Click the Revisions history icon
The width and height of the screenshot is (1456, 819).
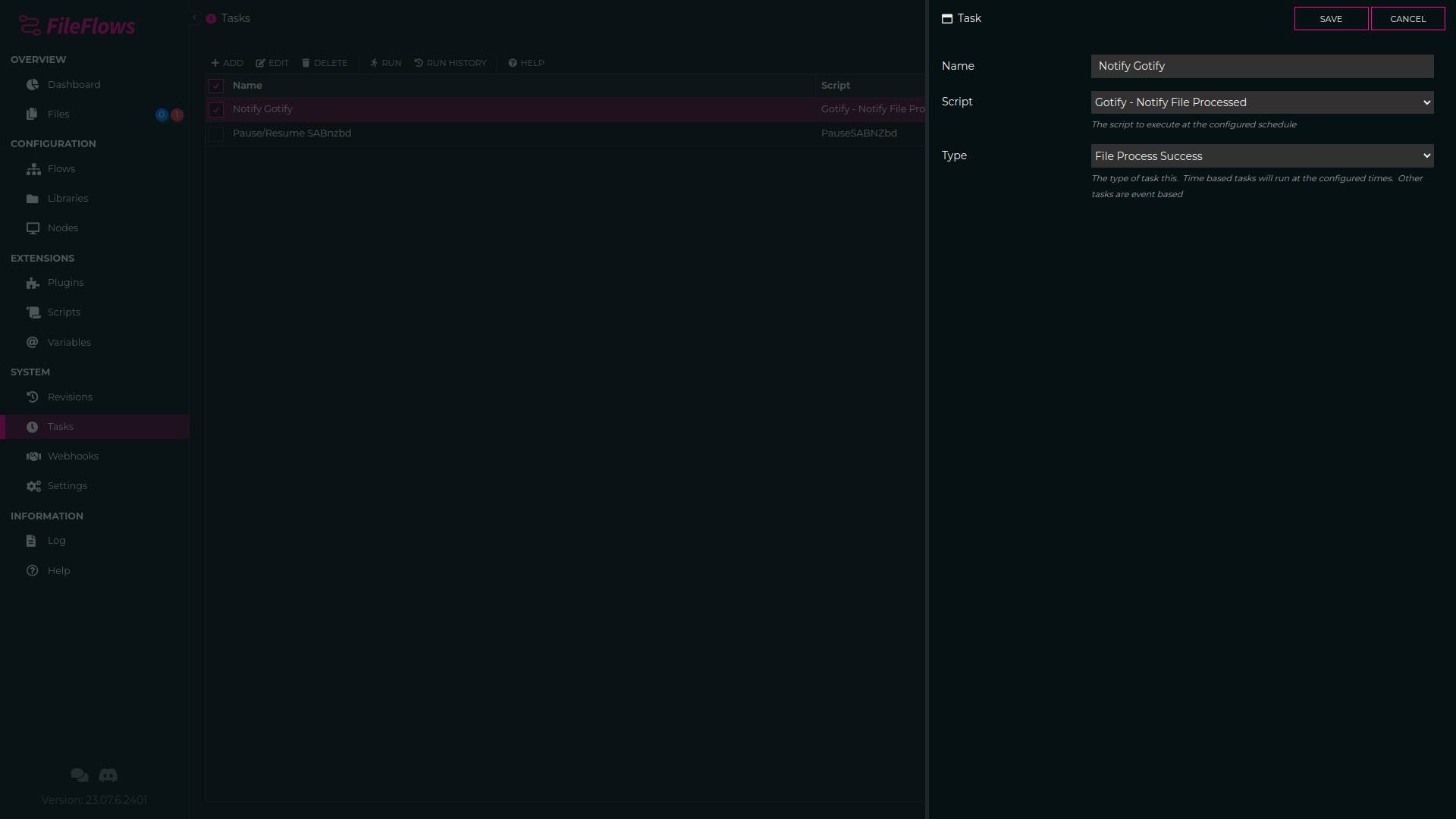pyautogui.click(x=32, y=397)
